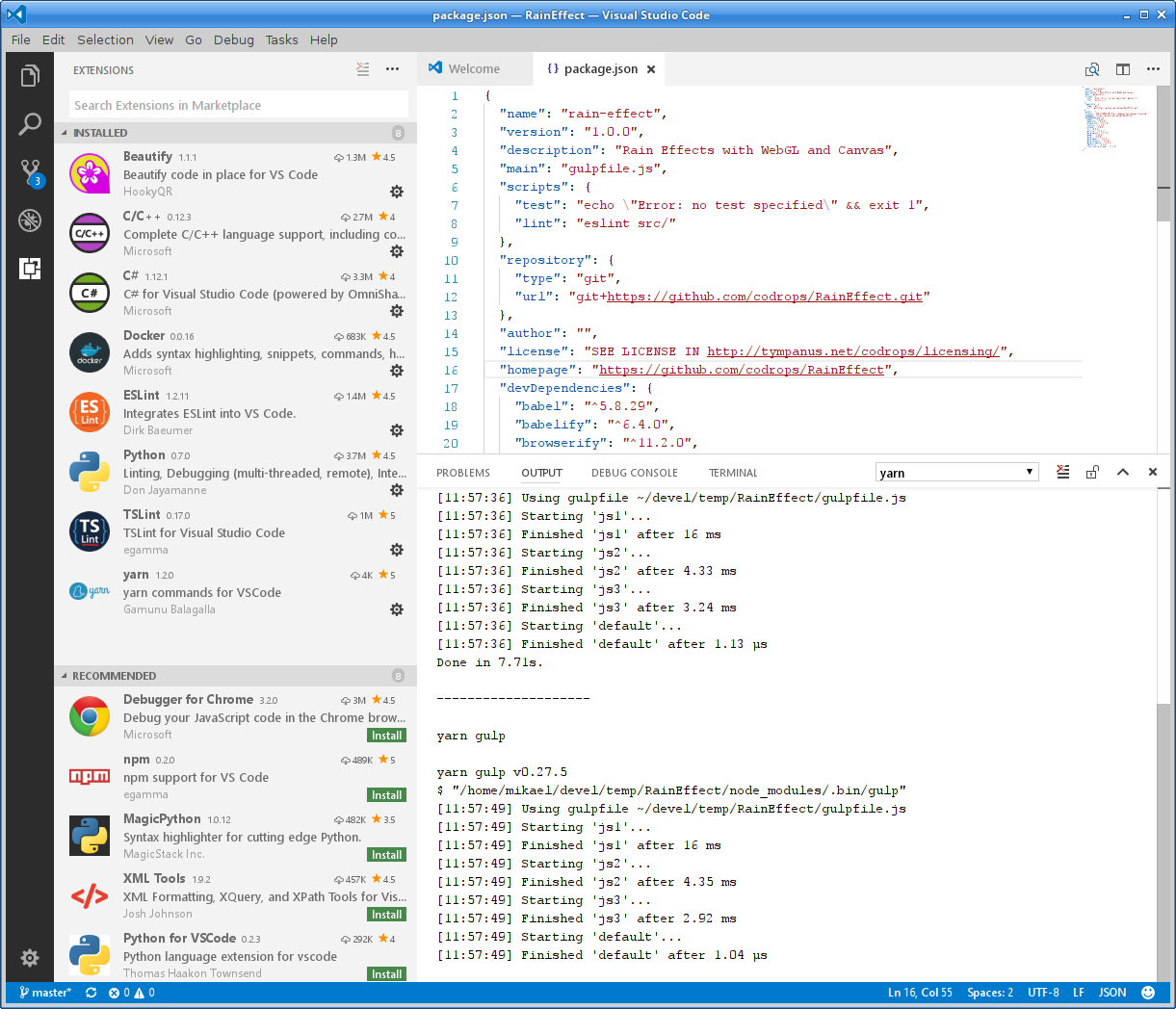
Task: Install the XML Tools extension
Action: pos(387,915)
